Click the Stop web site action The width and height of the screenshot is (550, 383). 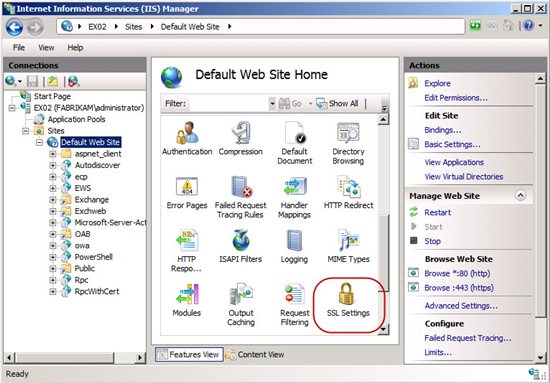pyautogui.click(x=432, y=241)
